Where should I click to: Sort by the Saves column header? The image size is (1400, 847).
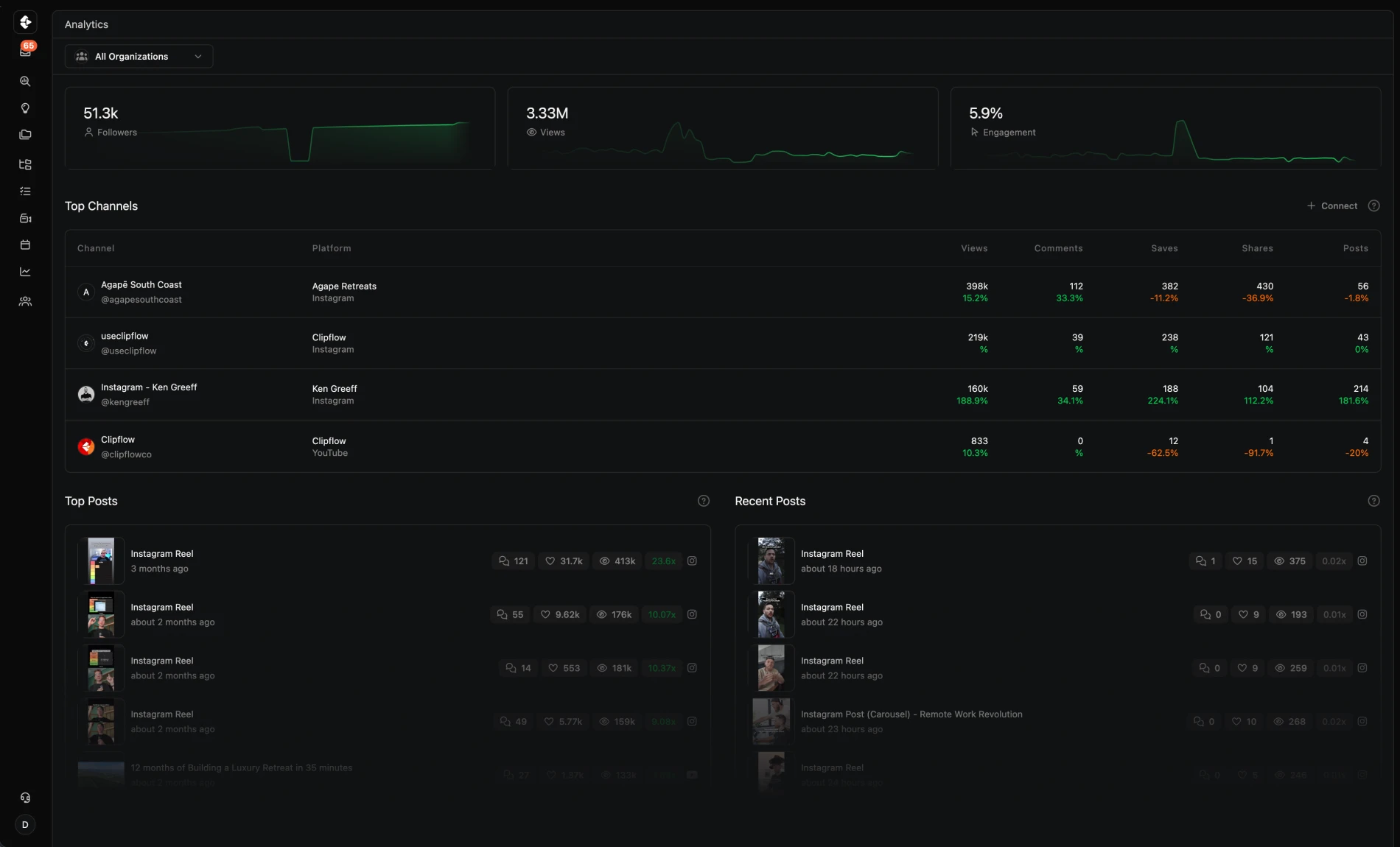coord(1164,248)
